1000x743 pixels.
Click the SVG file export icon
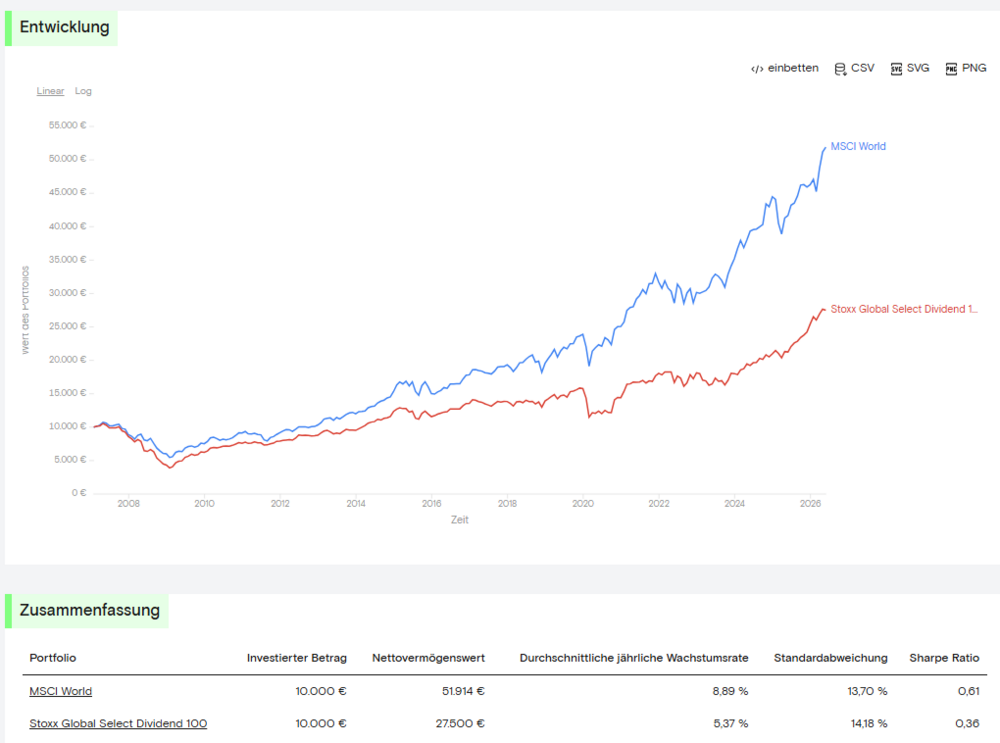point(896,69)
